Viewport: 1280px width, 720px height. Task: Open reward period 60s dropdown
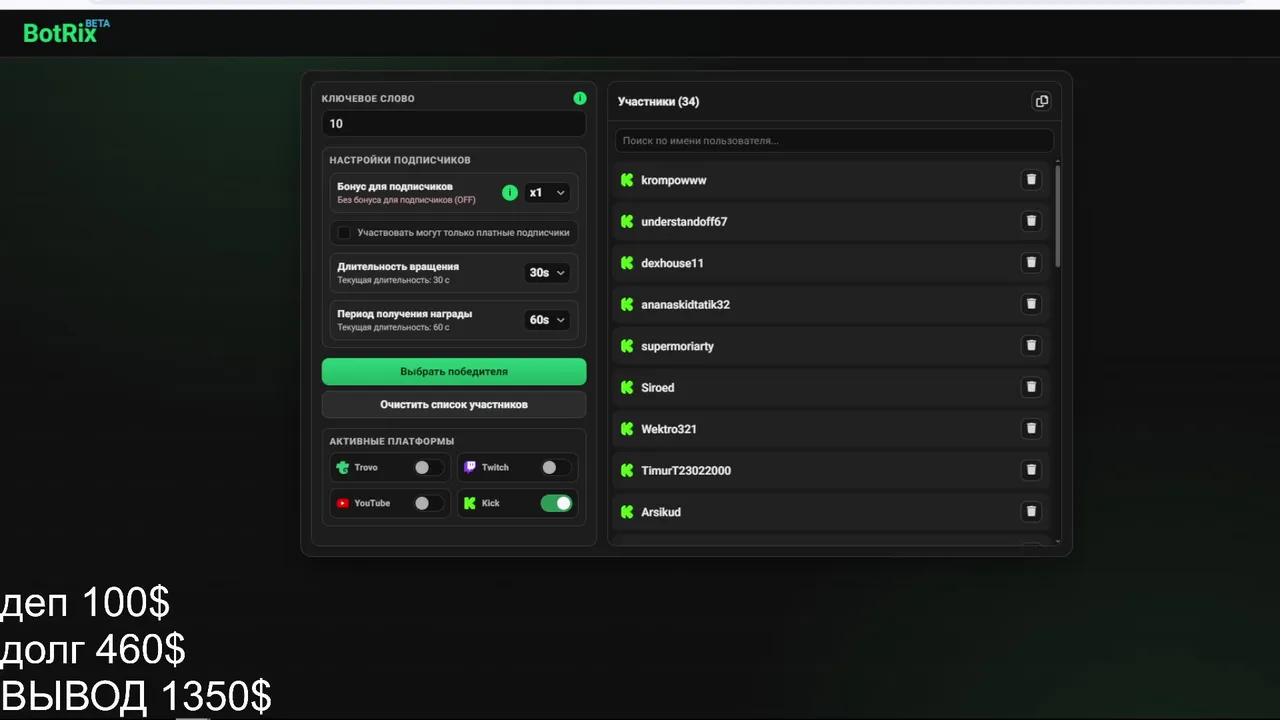point(547,320)
